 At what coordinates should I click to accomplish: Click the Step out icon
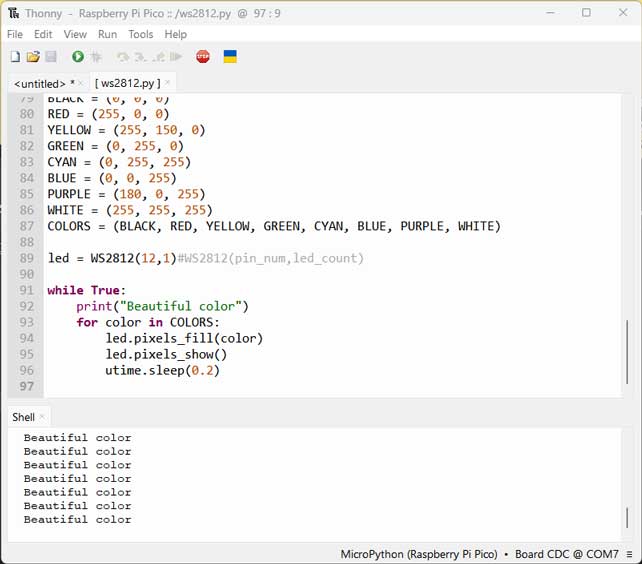[158, 57]
